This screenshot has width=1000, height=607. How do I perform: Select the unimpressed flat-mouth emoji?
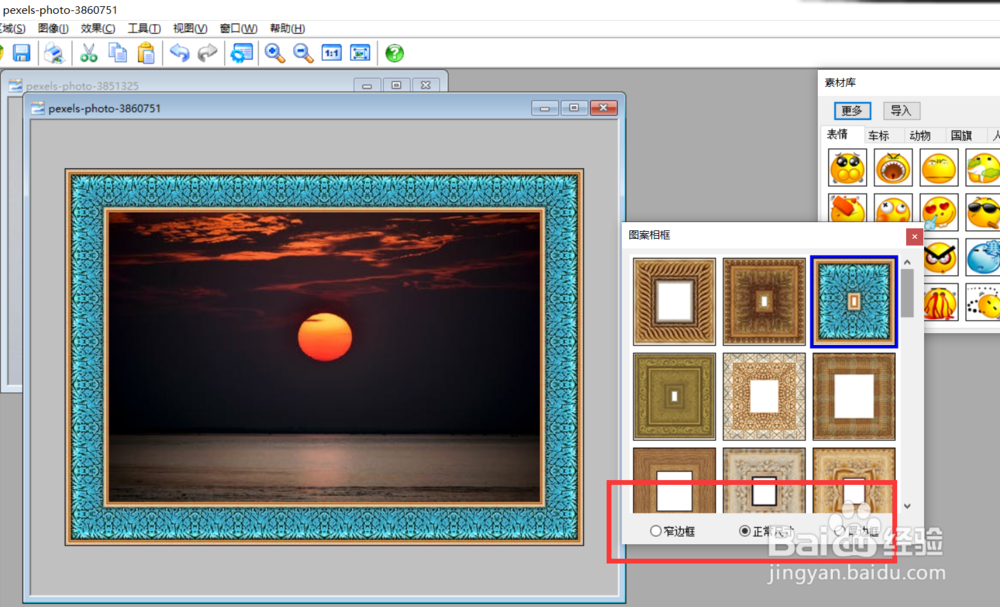(939, 167)
